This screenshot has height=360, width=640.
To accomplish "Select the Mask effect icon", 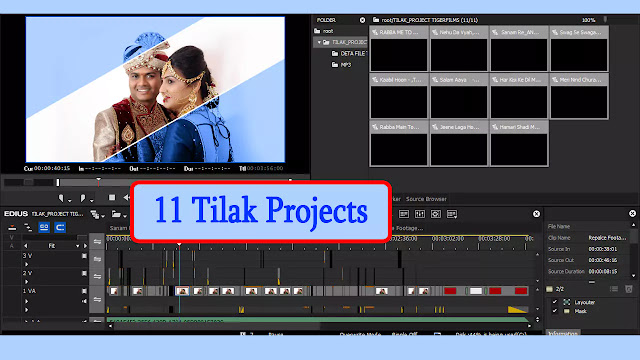I will 567,311.
